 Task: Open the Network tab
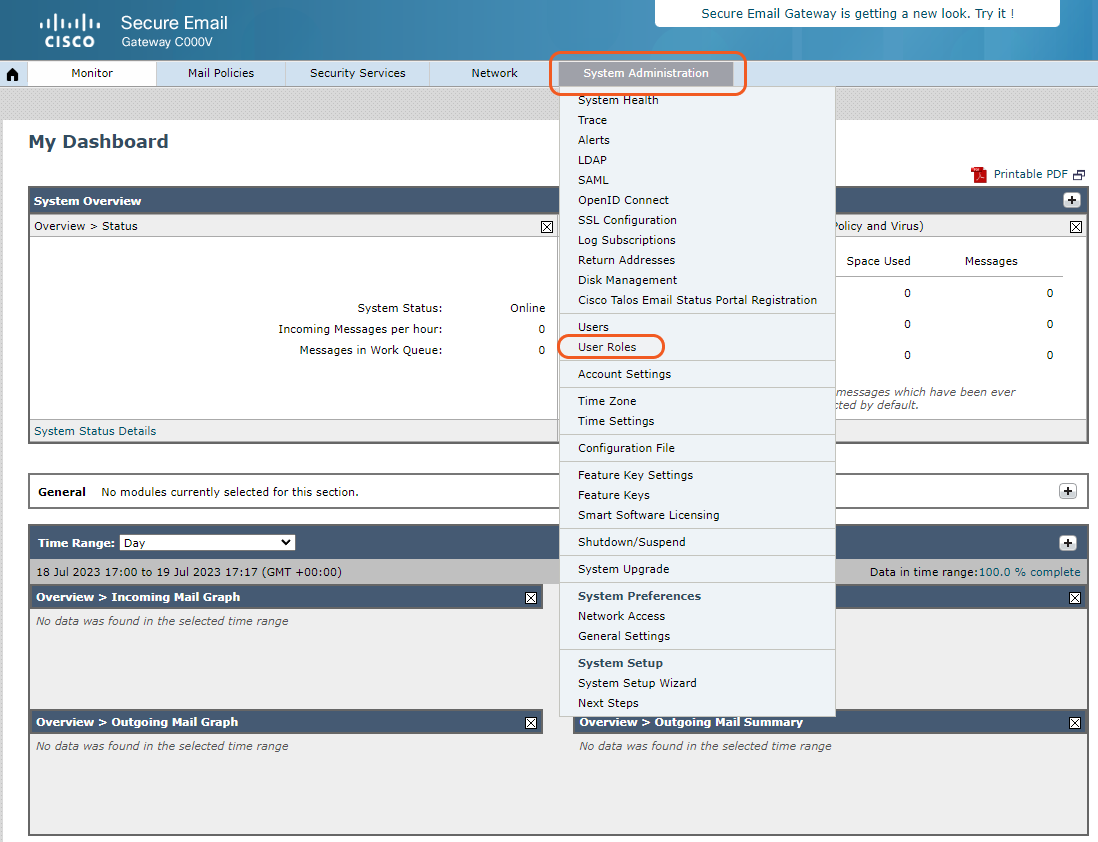494,73
